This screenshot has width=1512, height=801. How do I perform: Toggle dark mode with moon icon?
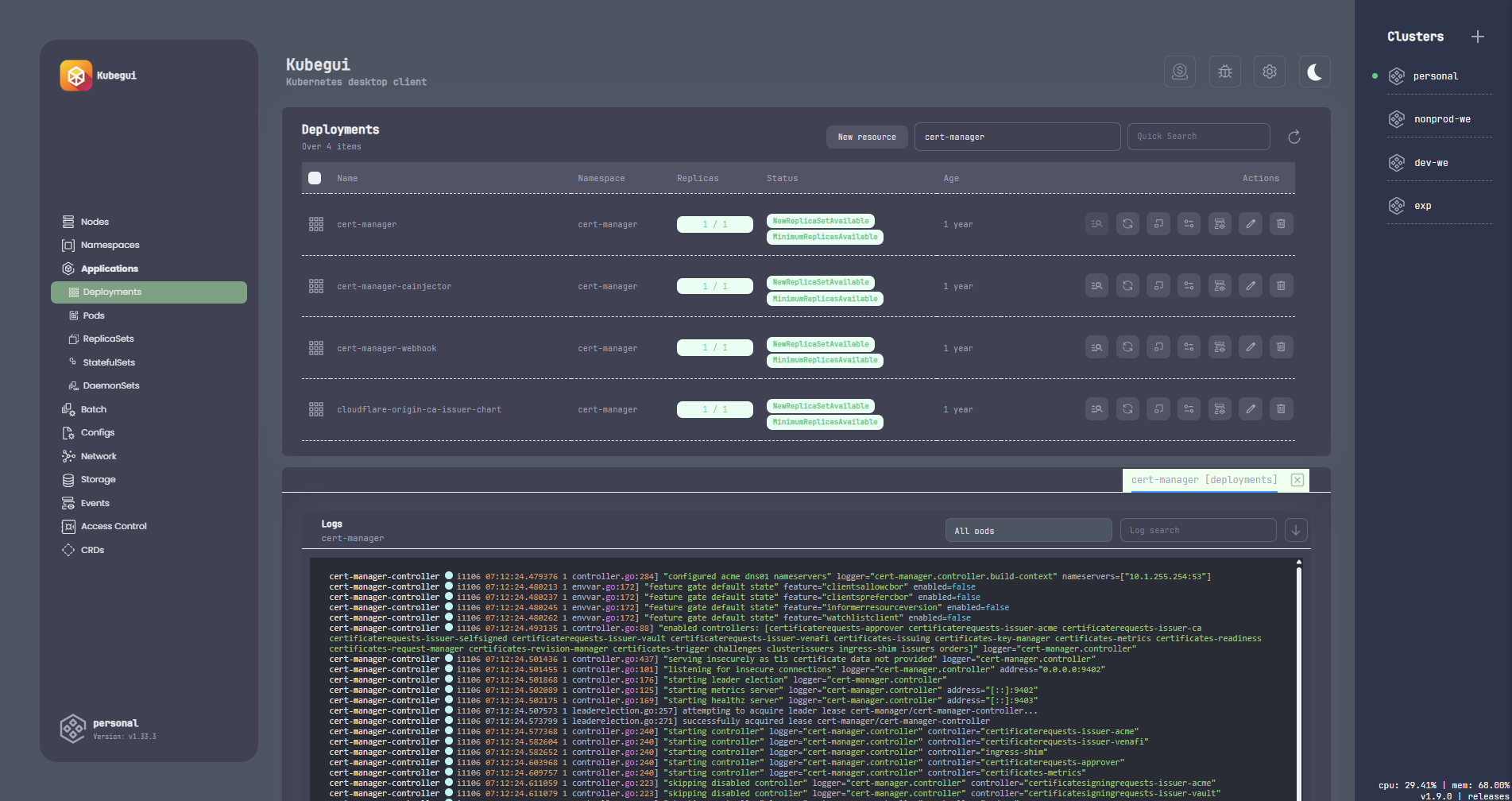[1314, 72]
